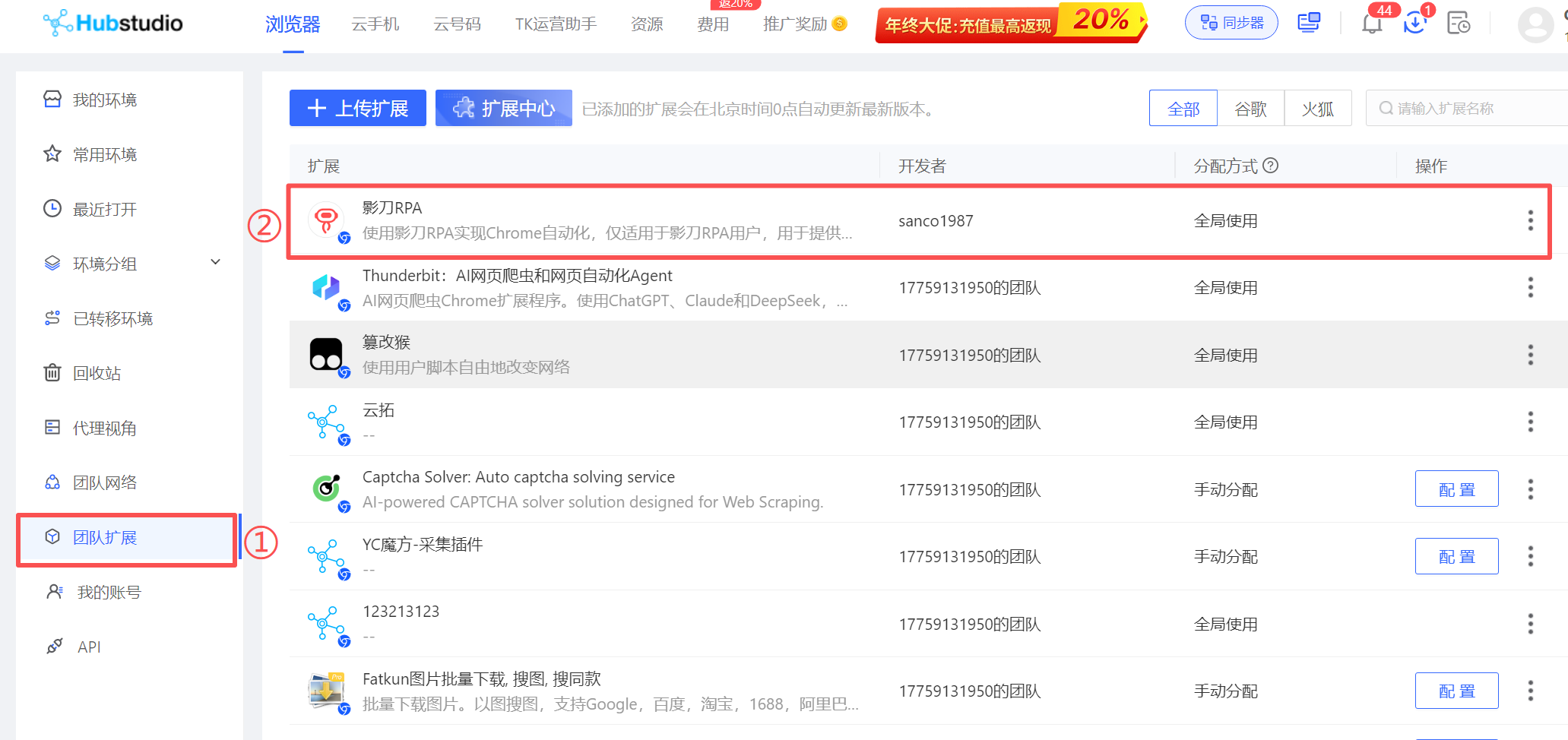Open the 扩展中心 button
Viewport: 1568px width, 740px height.
[504, 108]
